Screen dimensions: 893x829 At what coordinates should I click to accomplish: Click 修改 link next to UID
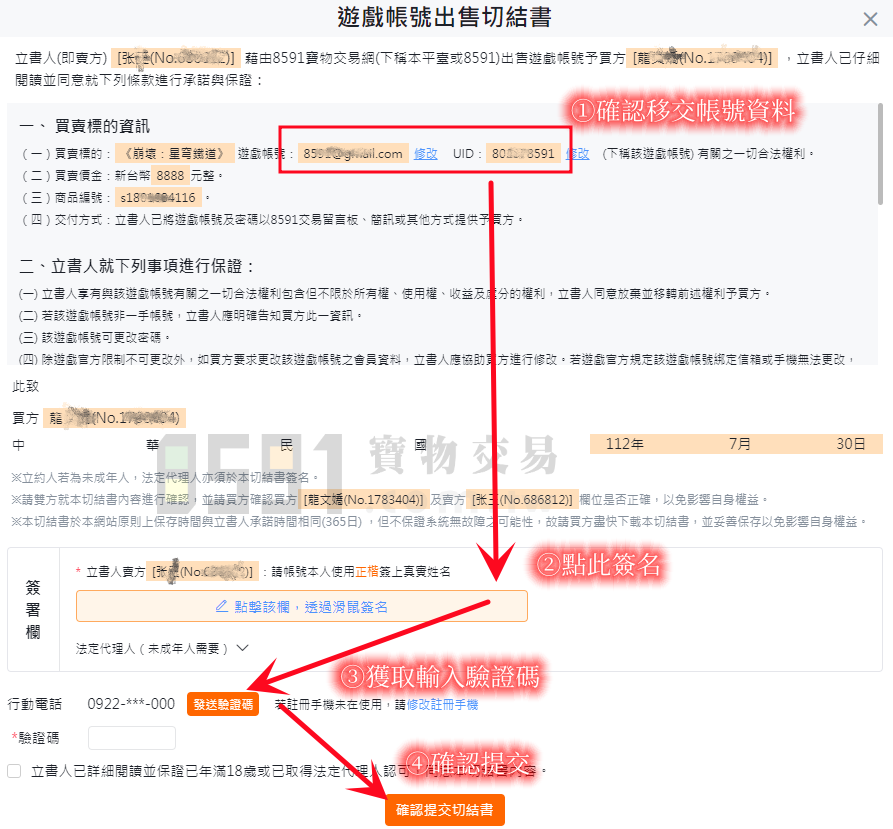[x=580, y=154]
